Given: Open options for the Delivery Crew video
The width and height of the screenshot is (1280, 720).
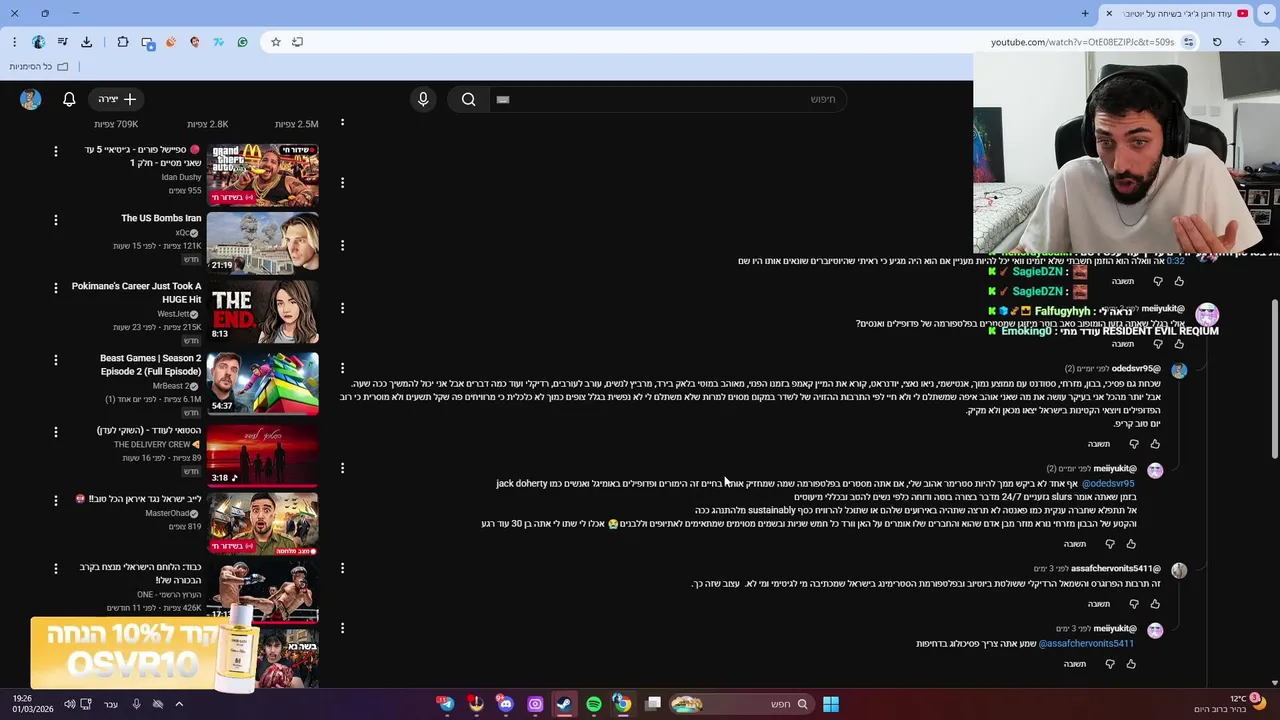Looking at the screenshot, I should click(x=56, y=431).
